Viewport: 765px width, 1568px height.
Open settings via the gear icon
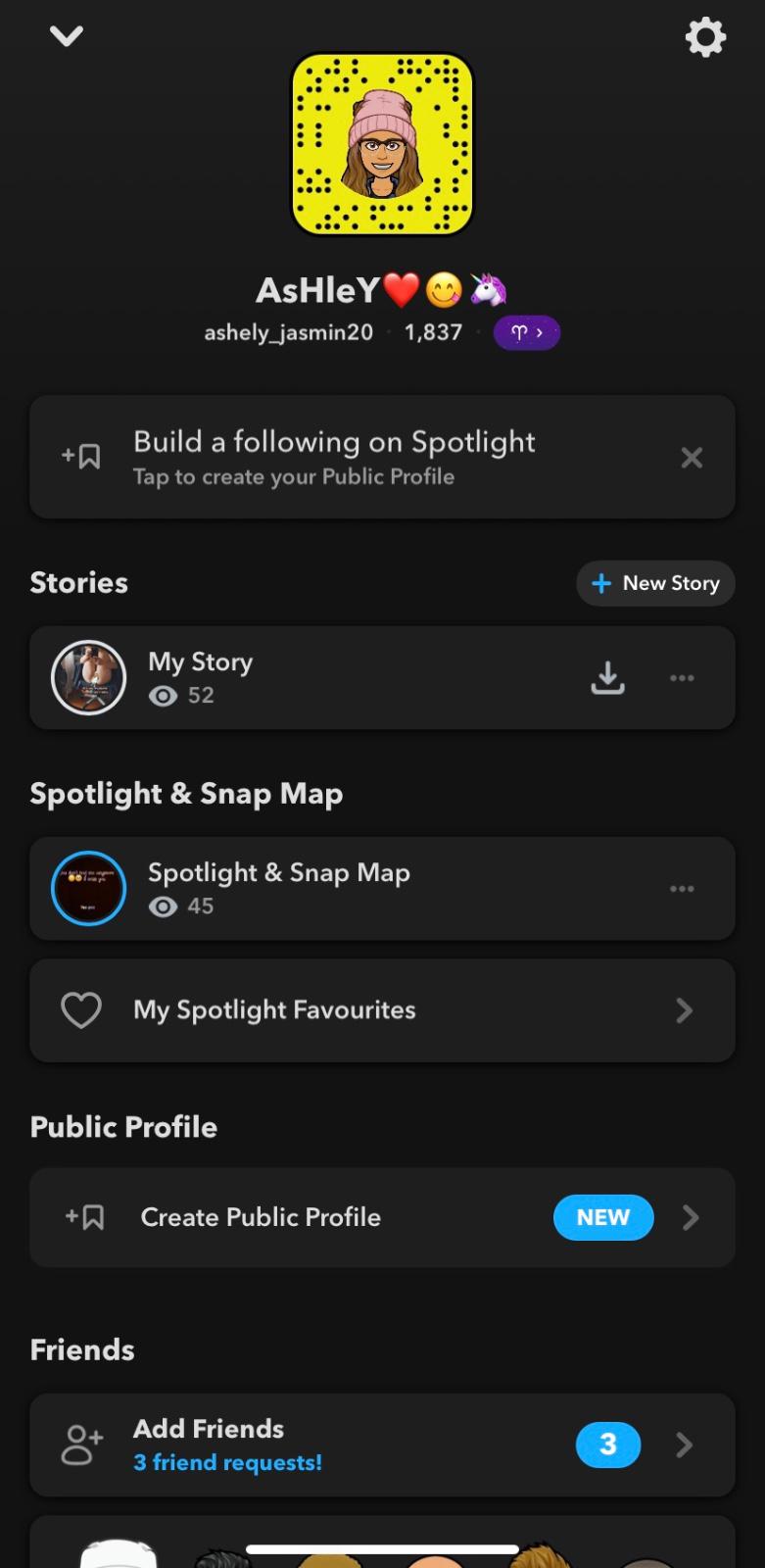tap(704, 37)
